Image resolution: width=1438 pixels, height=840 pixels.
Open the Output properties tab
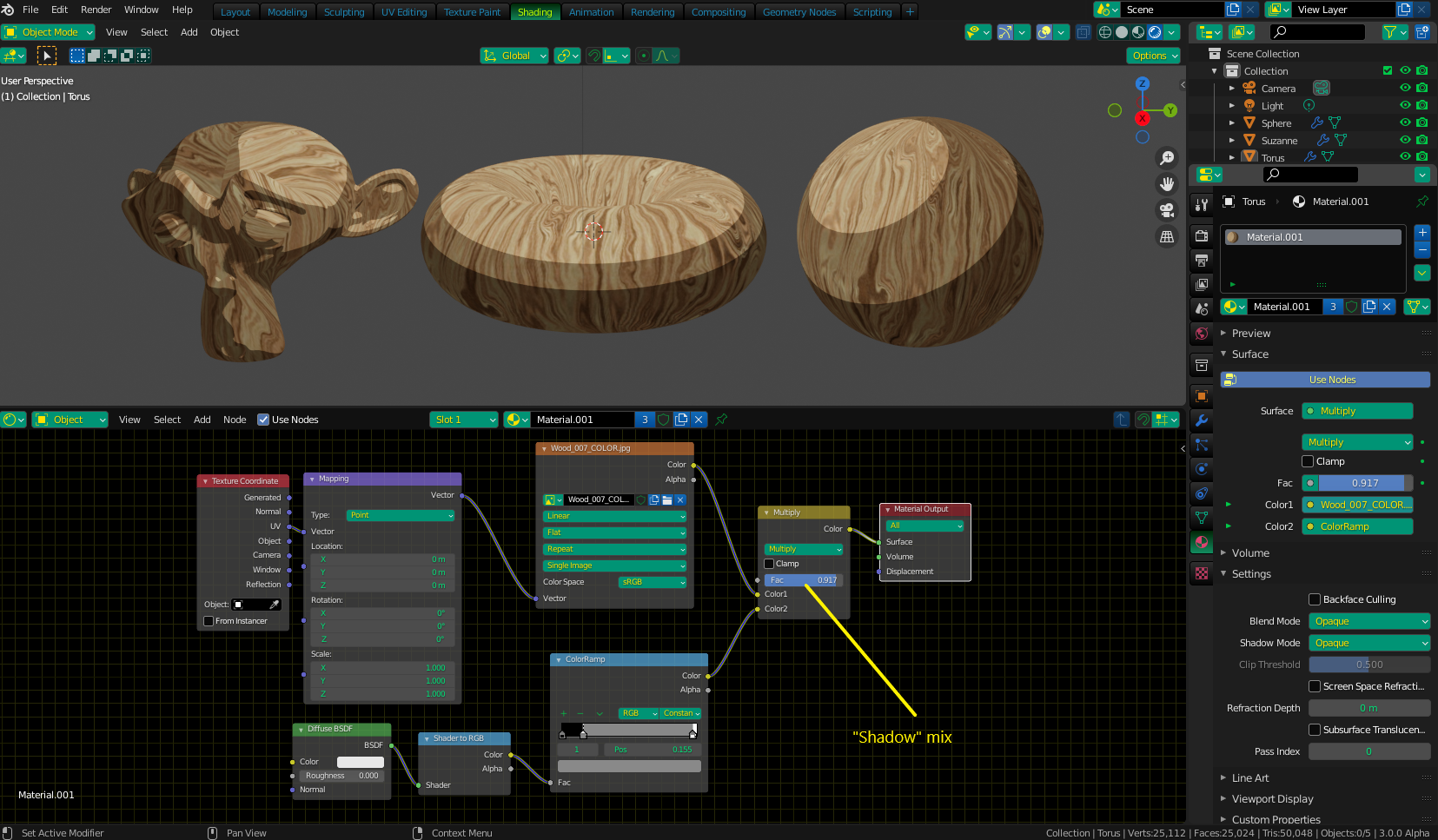pos(1202,260)
